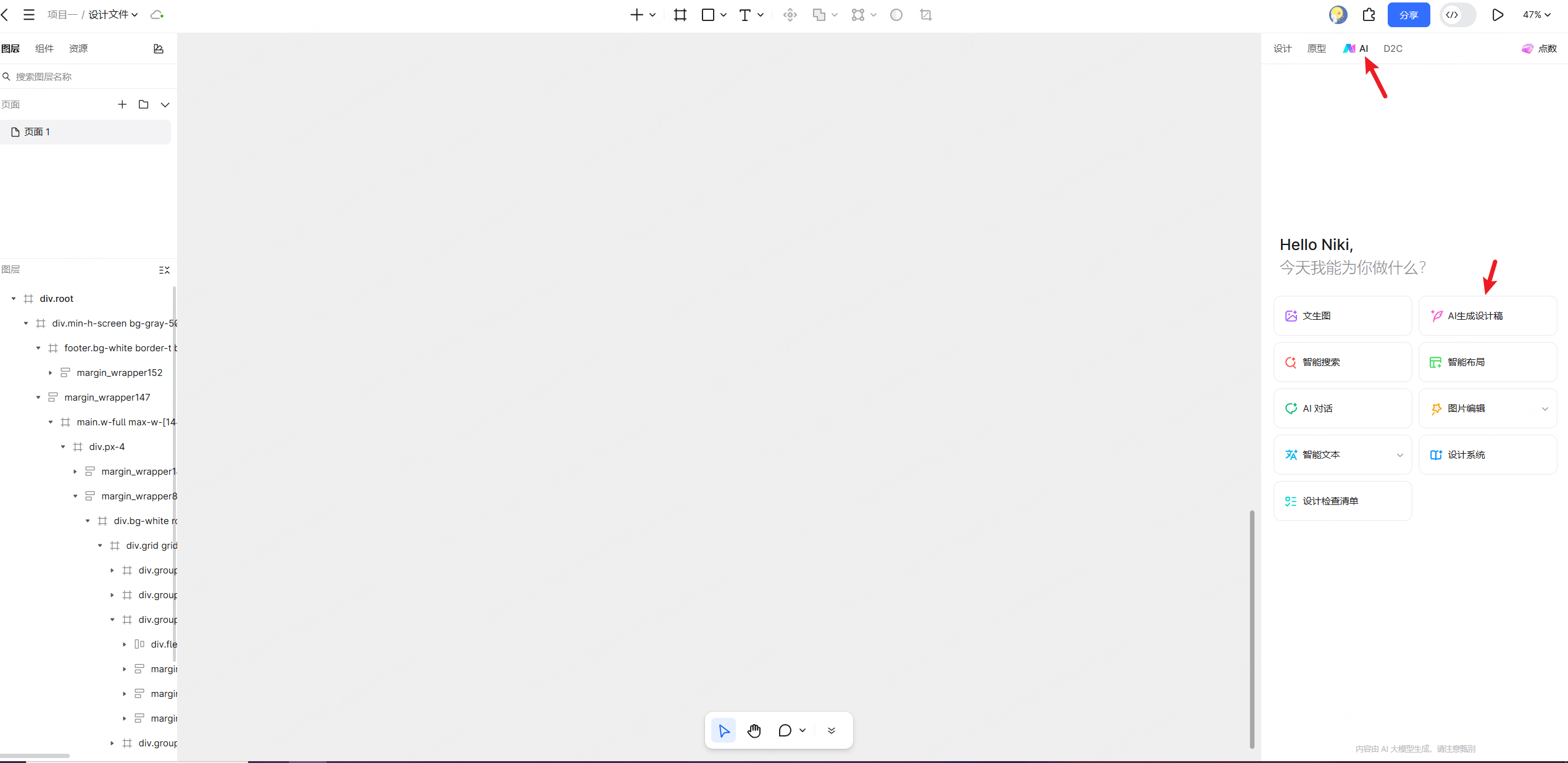Click the Play preview icon
This screenshot has width=1568, height=763.
[x=1497, y=15]
